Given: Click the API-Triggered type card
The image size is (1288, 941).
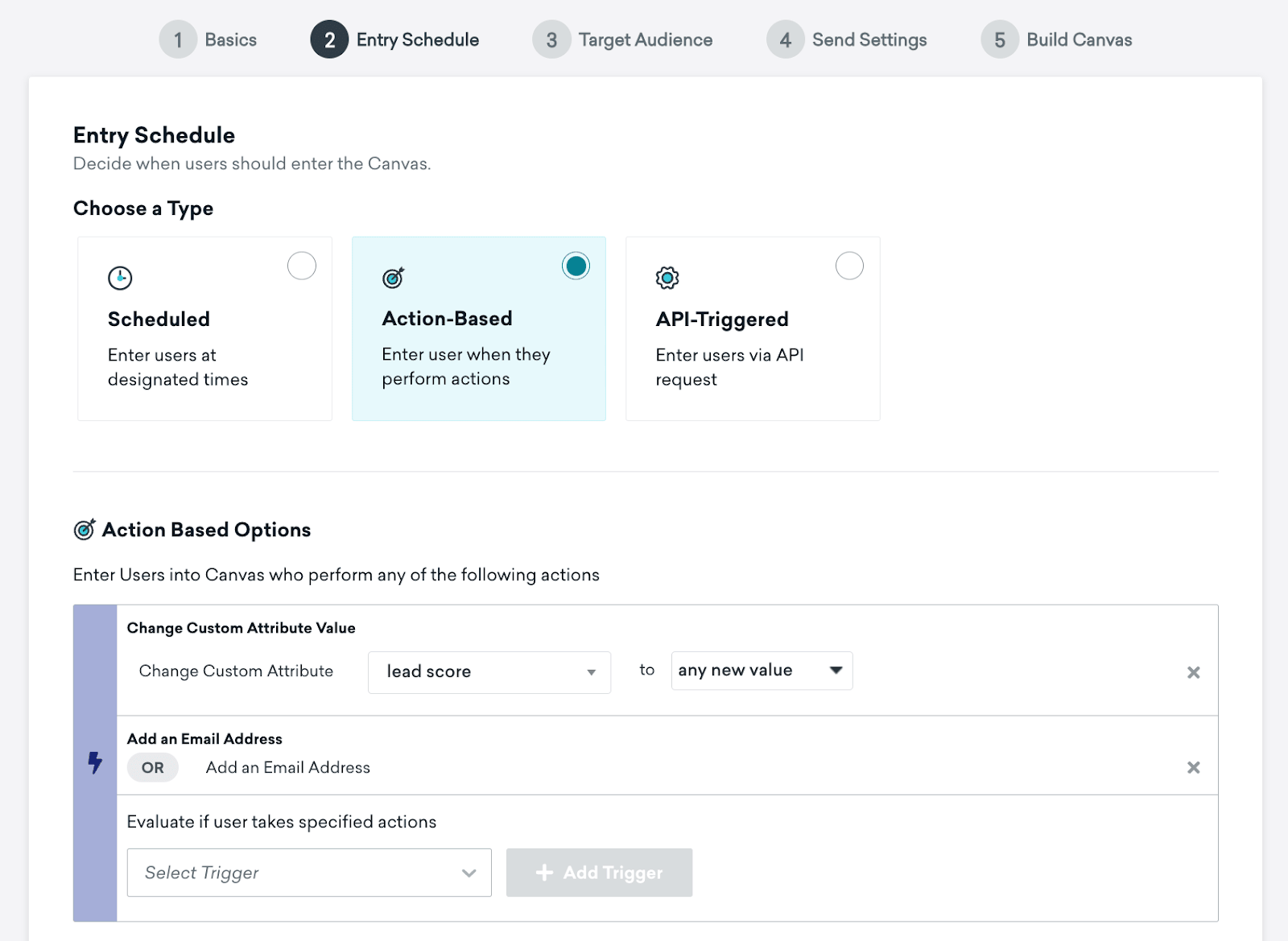Looking at the screenshot, I should (x=753, y=328).
